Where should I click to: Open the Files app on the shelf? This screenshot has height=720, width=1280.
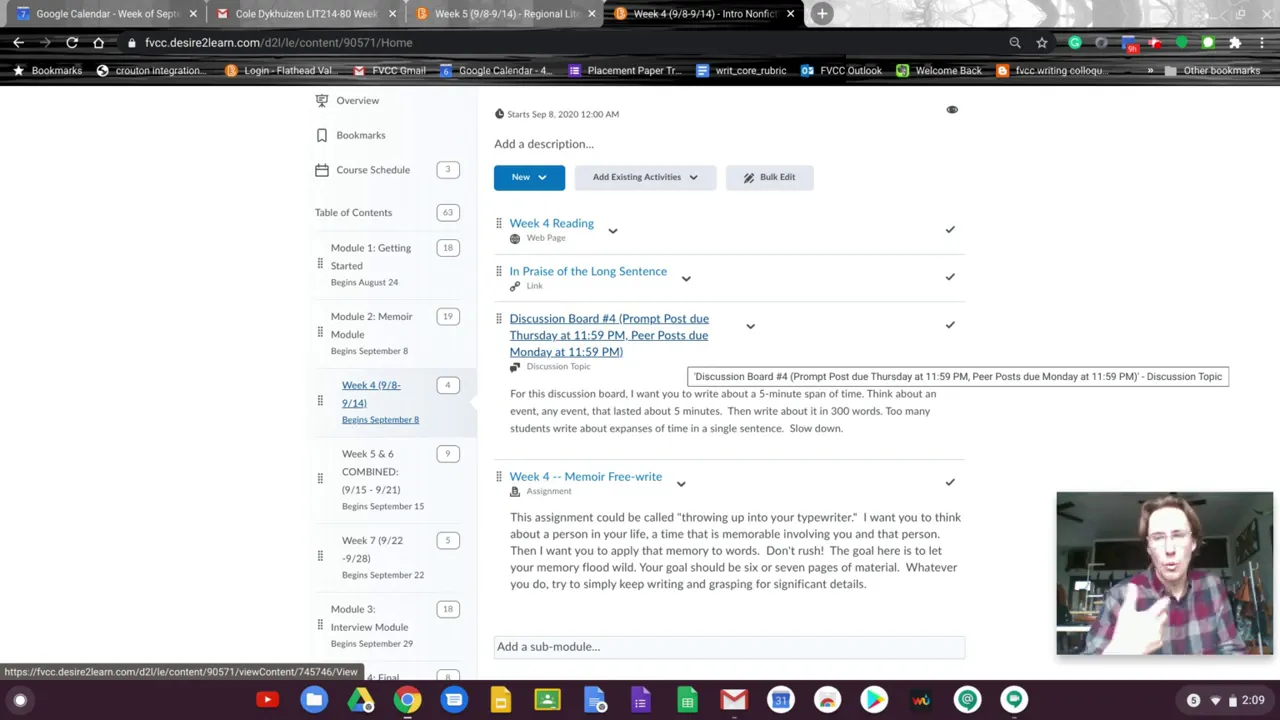[x=314, y=700]
